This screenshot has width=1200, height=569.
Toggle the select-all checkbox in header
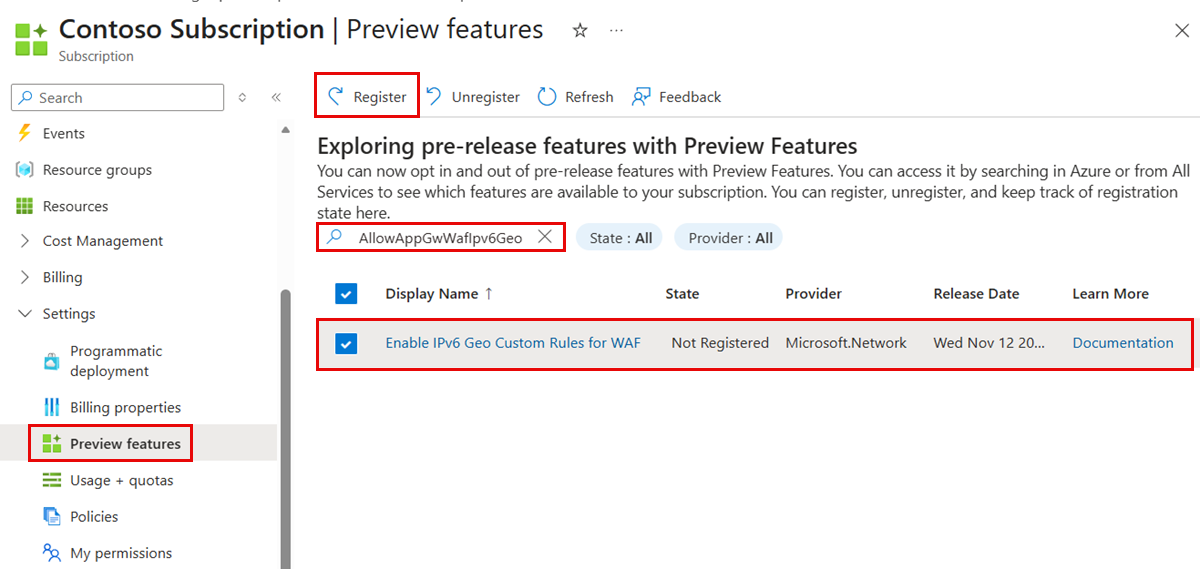pyautogui.click(x=346, y=293)
